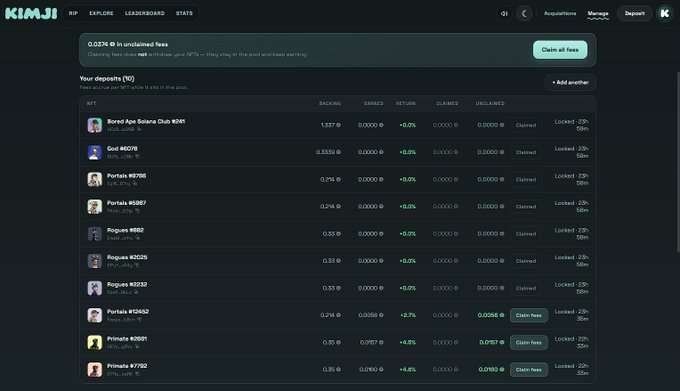680x391 pixels.
Task: Copy address of Portals #9766
Action: click(135, 183)
